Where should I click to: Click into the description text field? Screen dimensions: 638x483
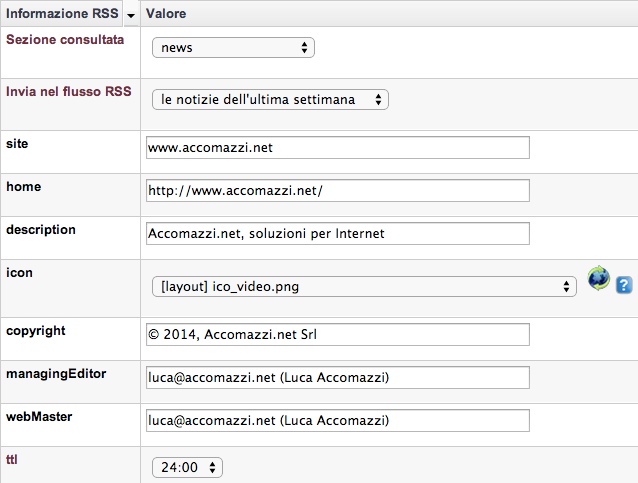coord(338,234)
